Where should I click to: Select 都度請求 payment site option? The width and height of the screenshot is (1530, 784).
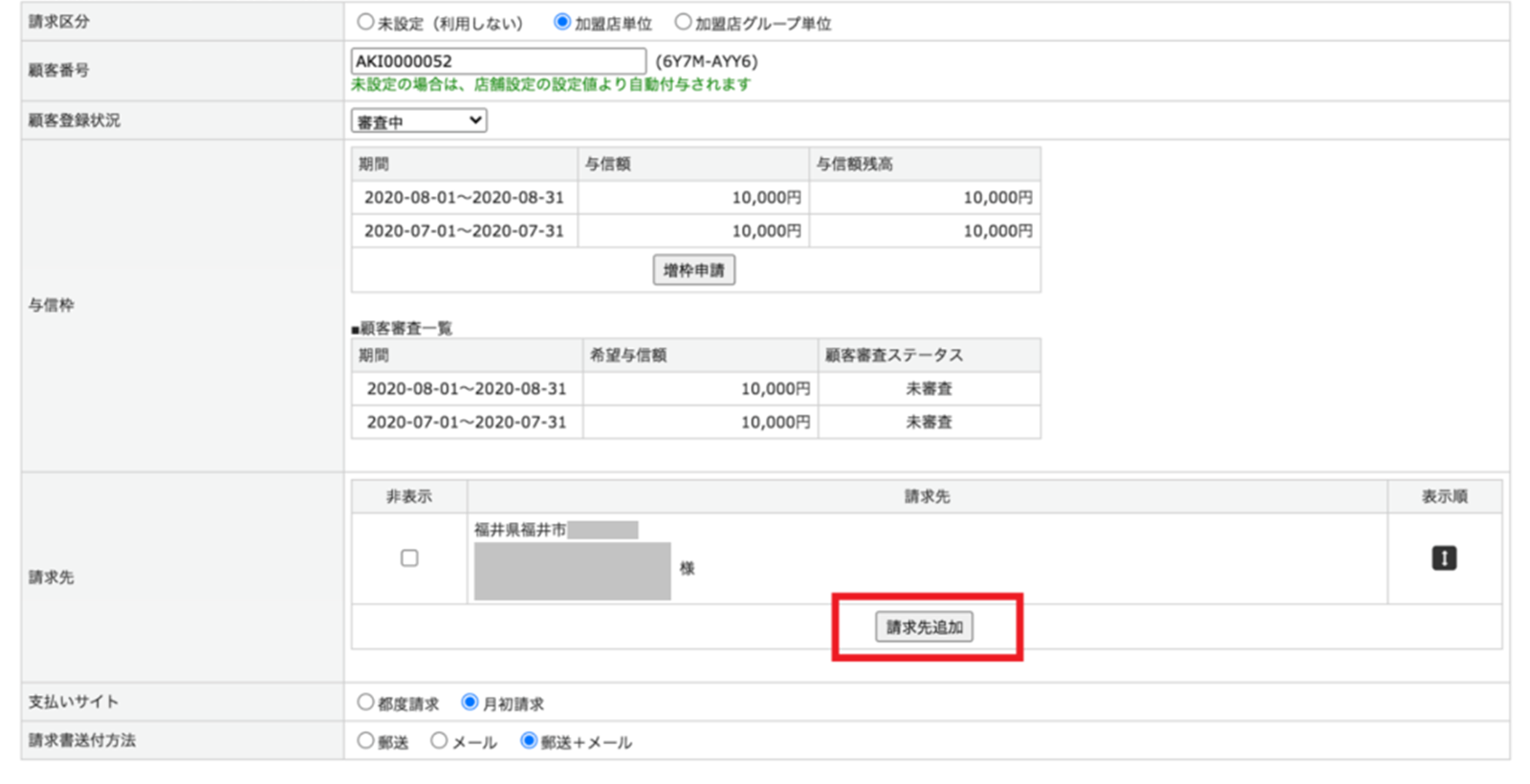[x=365, y=703]
